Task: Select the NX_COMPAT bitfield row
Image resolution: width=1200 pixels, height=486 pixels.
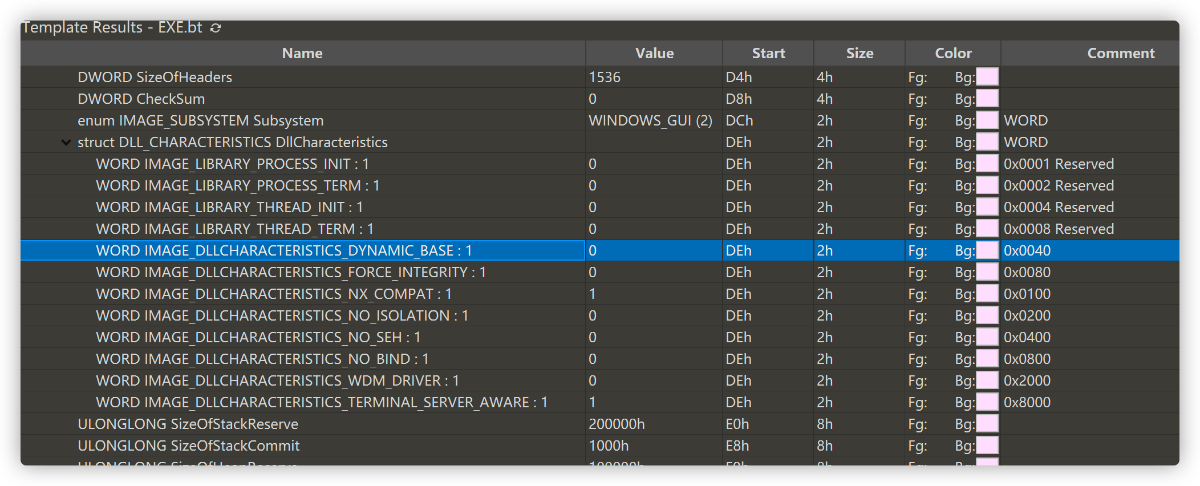Action: pyautogui.click(x=273, y=294)
